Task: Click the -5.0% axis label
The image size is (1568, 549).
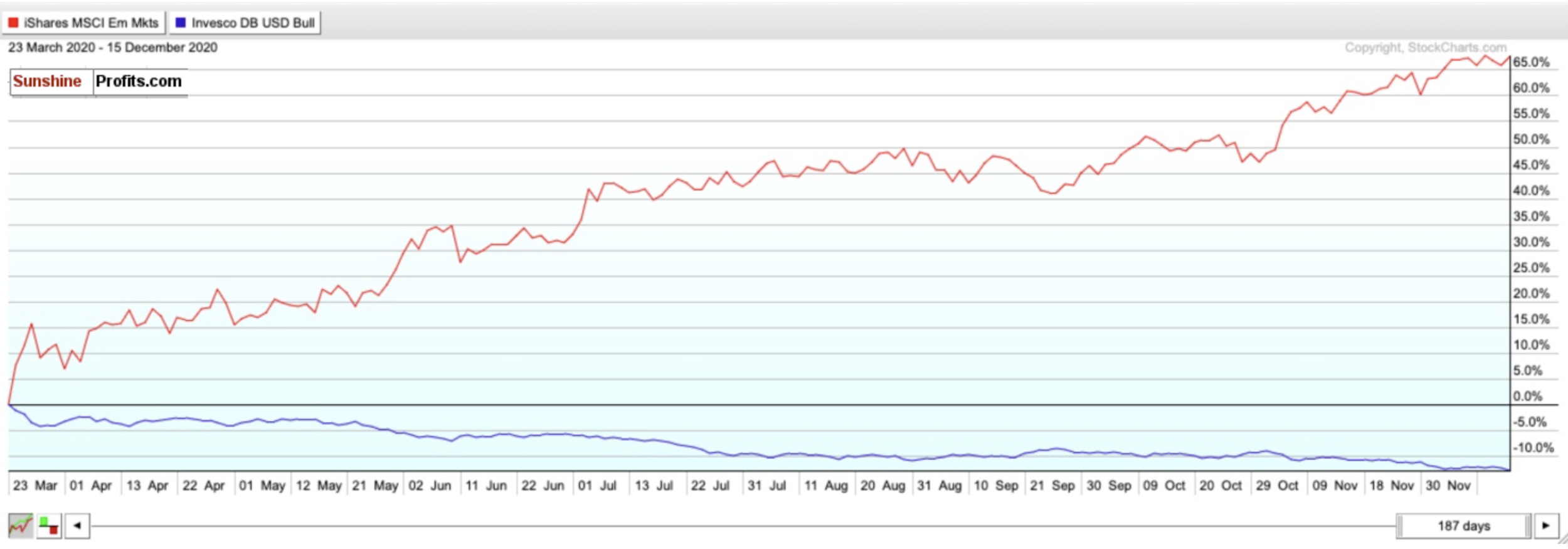Action: pos(1528,422)
